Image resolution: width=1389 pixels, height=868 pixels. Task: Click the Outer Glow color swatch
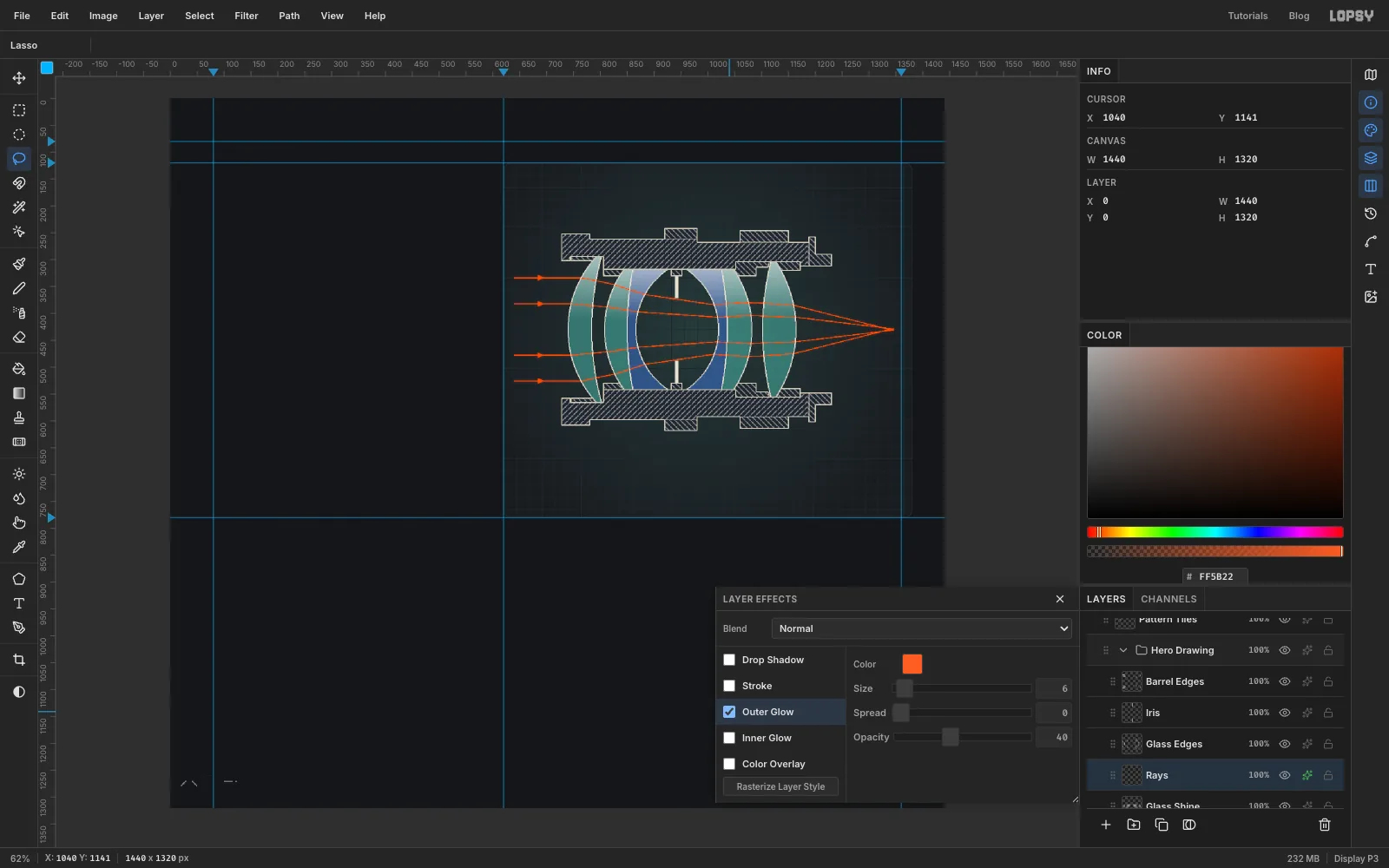(x=912, y=664)
